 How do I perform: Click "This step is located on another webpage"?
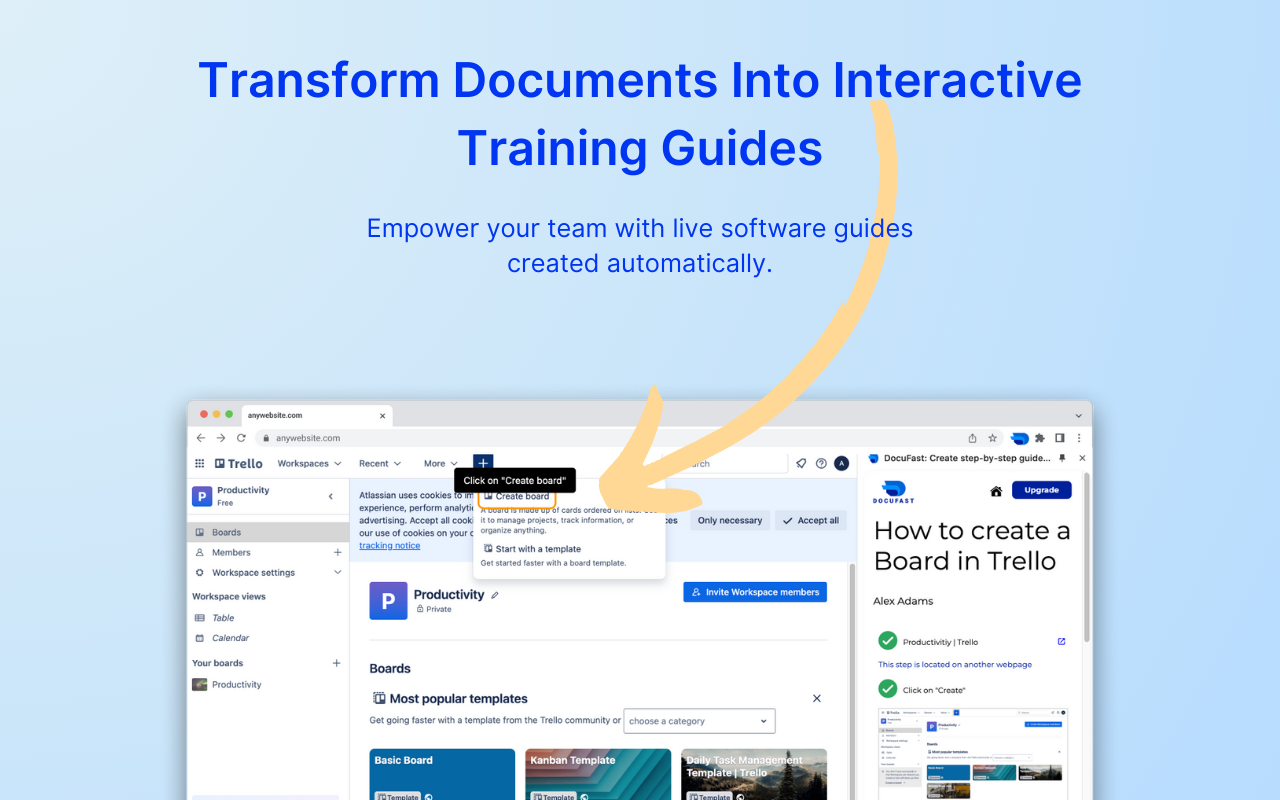pyautogui.click(x=955, y=664)
